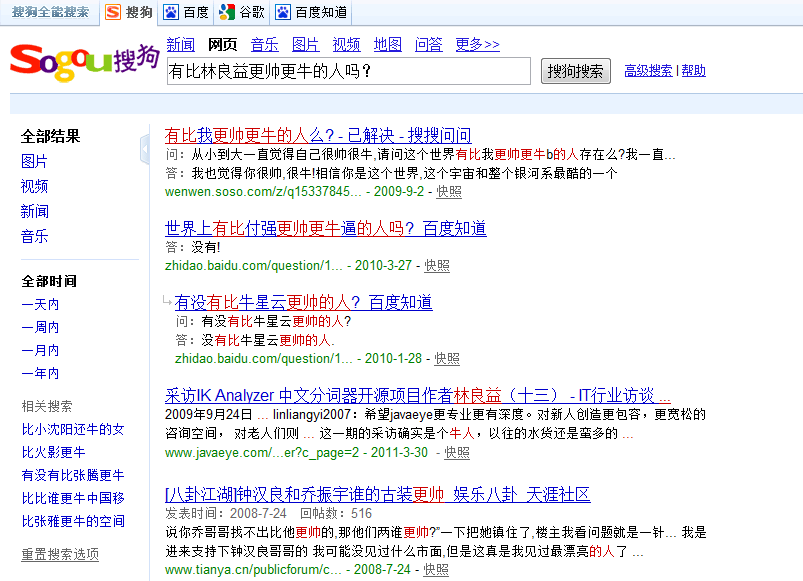
Task: Switch to the 谷歌 engine tab
Action: pyautogui.click(x=242, y=12)
